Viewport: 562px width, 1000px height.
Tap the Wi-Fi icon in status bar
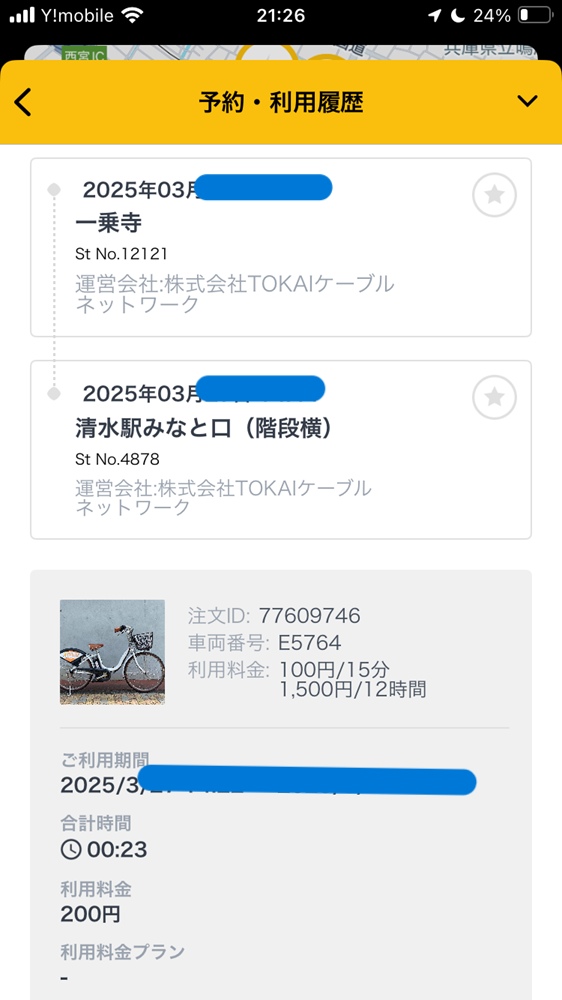tap(132, 15)
